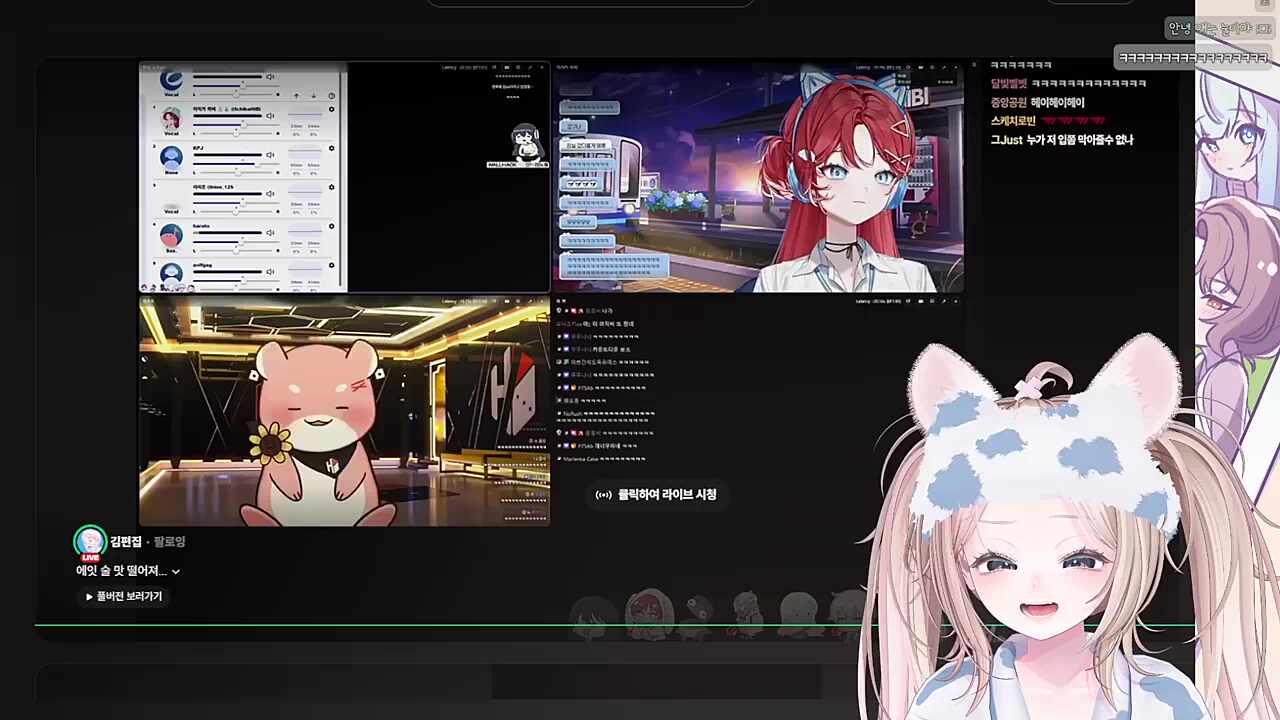
Task: Click the 김편집 streamer name
Action: 126,541
